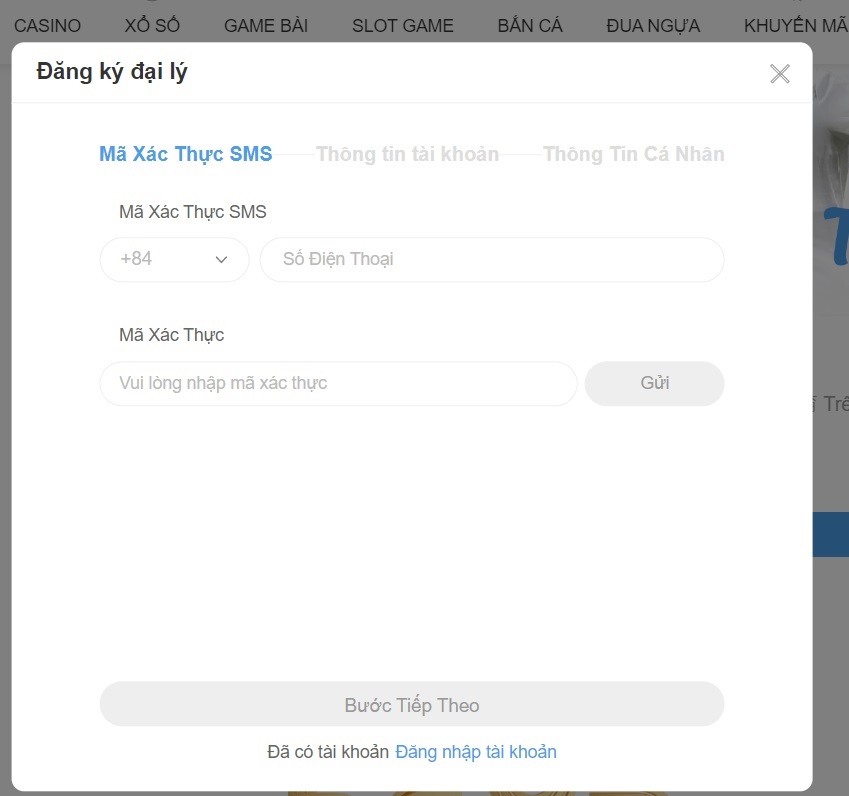
Task: Click the chevron arrow beside +84
Action: [x=221, y=260]
